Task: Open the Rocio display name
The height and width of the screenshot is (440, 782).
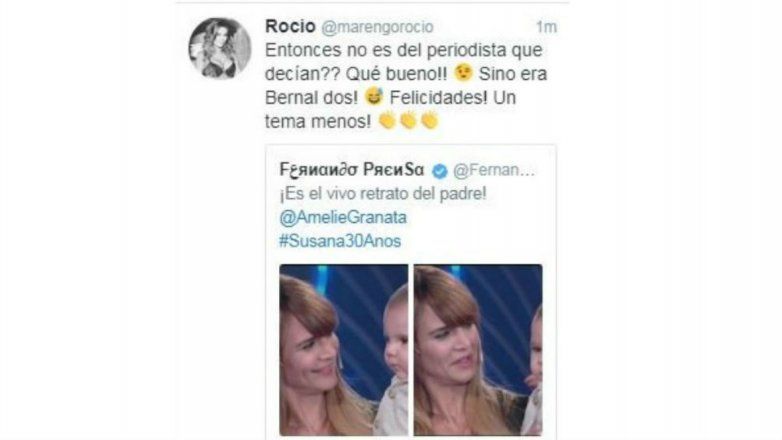Action: (x=290, y=26)
